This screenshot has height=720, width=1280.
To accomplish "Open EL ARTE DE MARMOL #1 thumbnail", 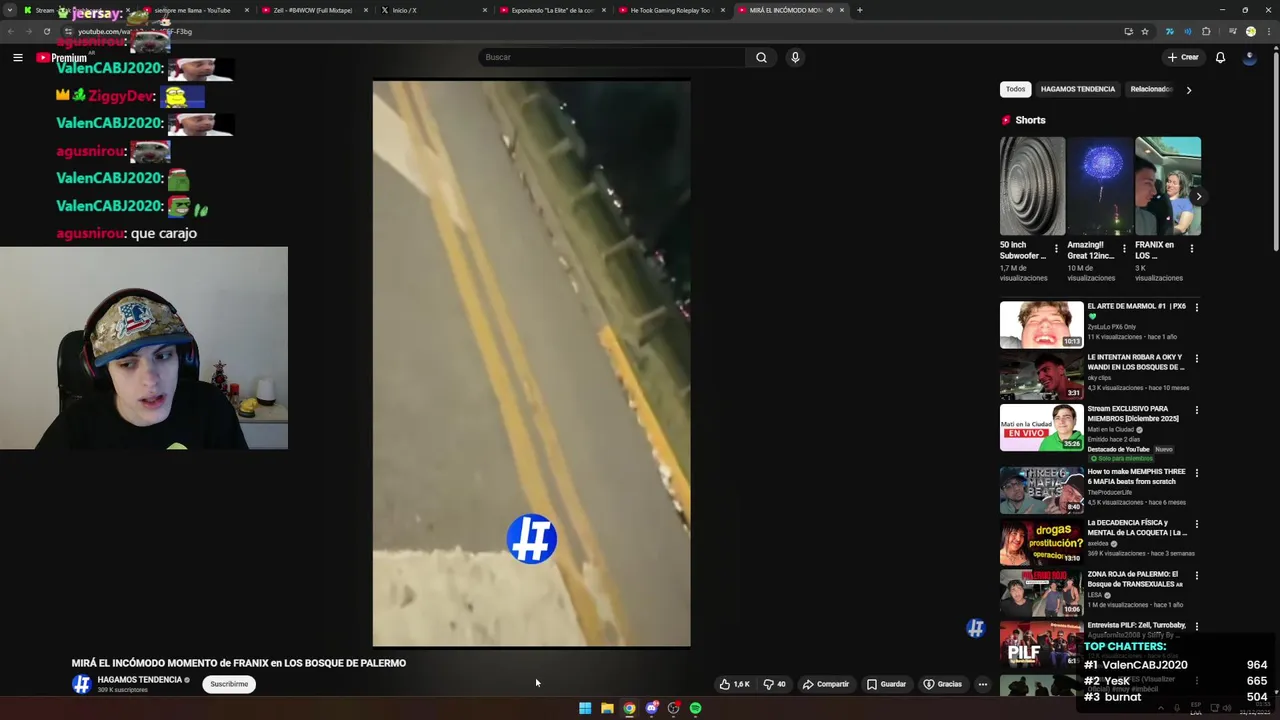I will [x=1041, y=325].
